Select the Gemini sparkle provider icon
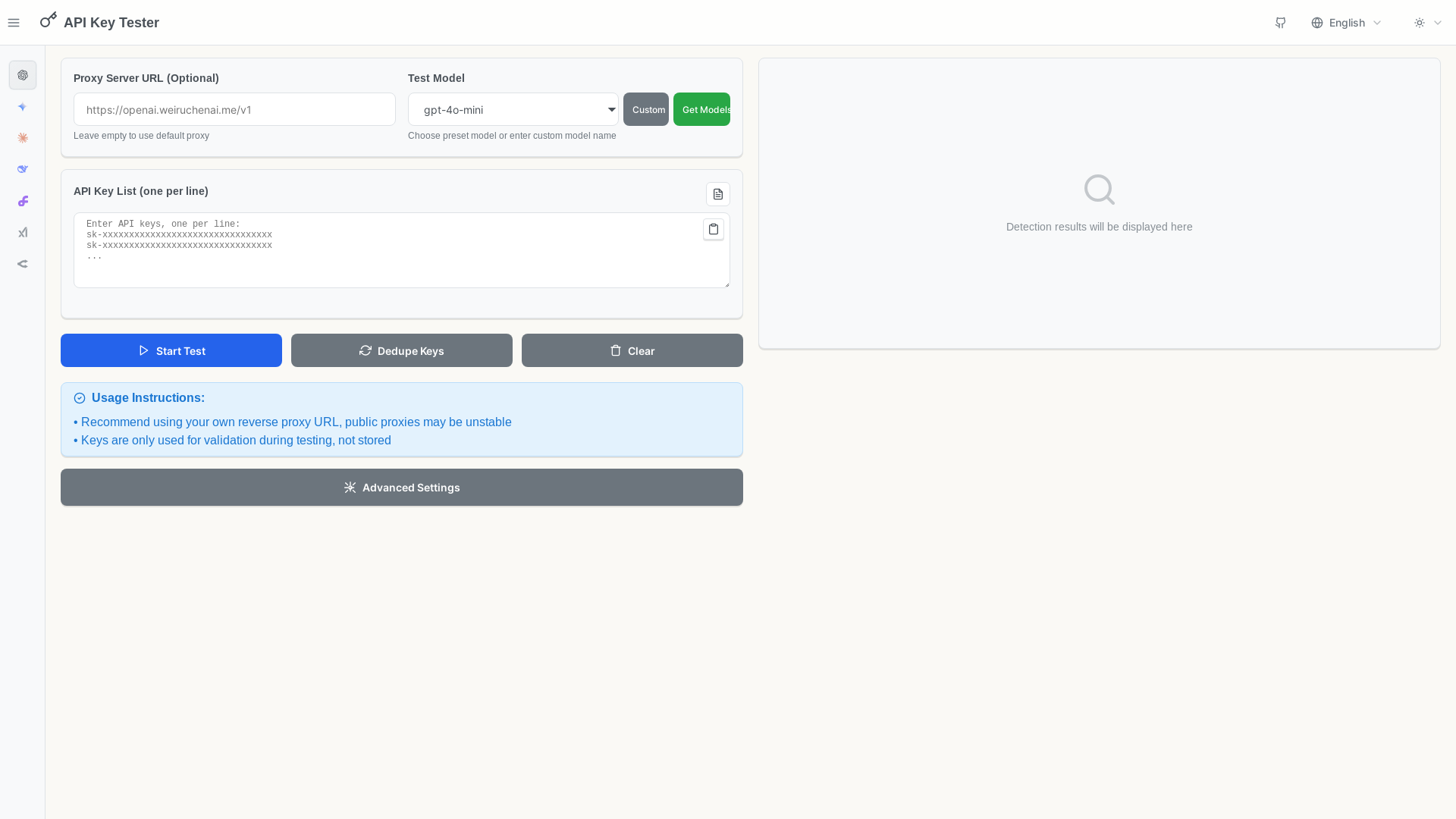Screen dimensions: 1456x819 (23, 107)
